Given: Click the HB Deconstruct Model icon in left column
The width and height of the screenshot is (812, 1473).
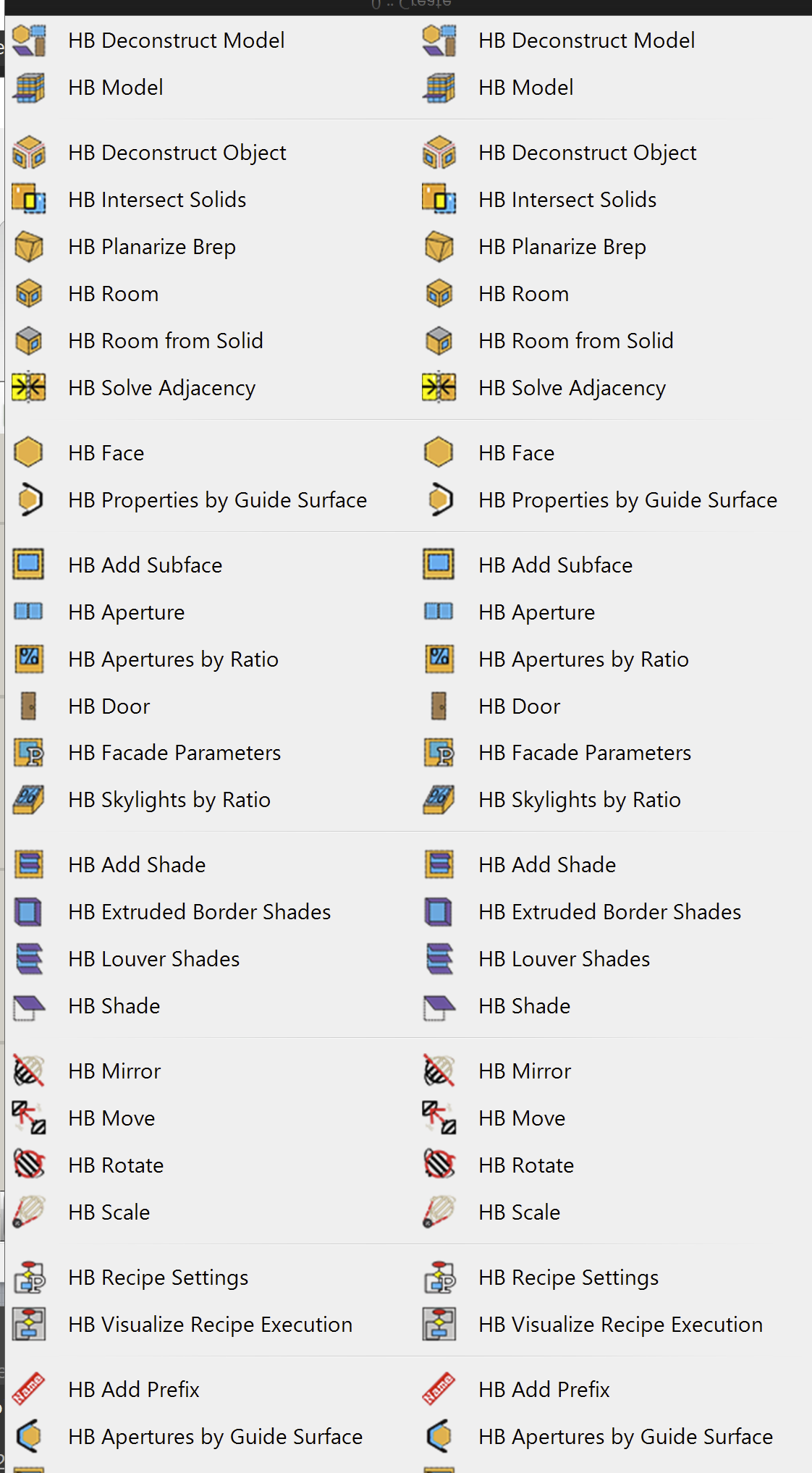Looking at the screenshot, I should tap(29, 41).
